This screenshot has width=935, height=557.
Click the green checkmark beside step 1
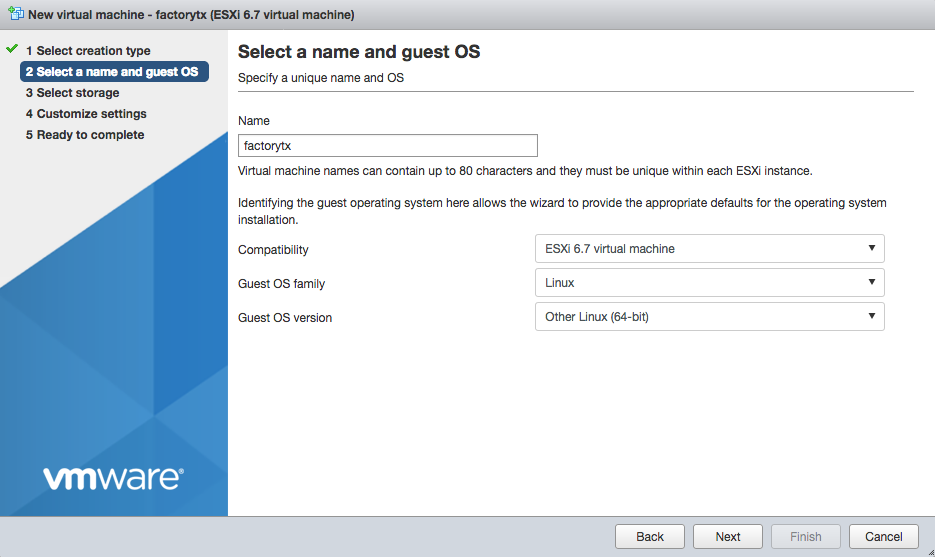[x=12, y=49]
